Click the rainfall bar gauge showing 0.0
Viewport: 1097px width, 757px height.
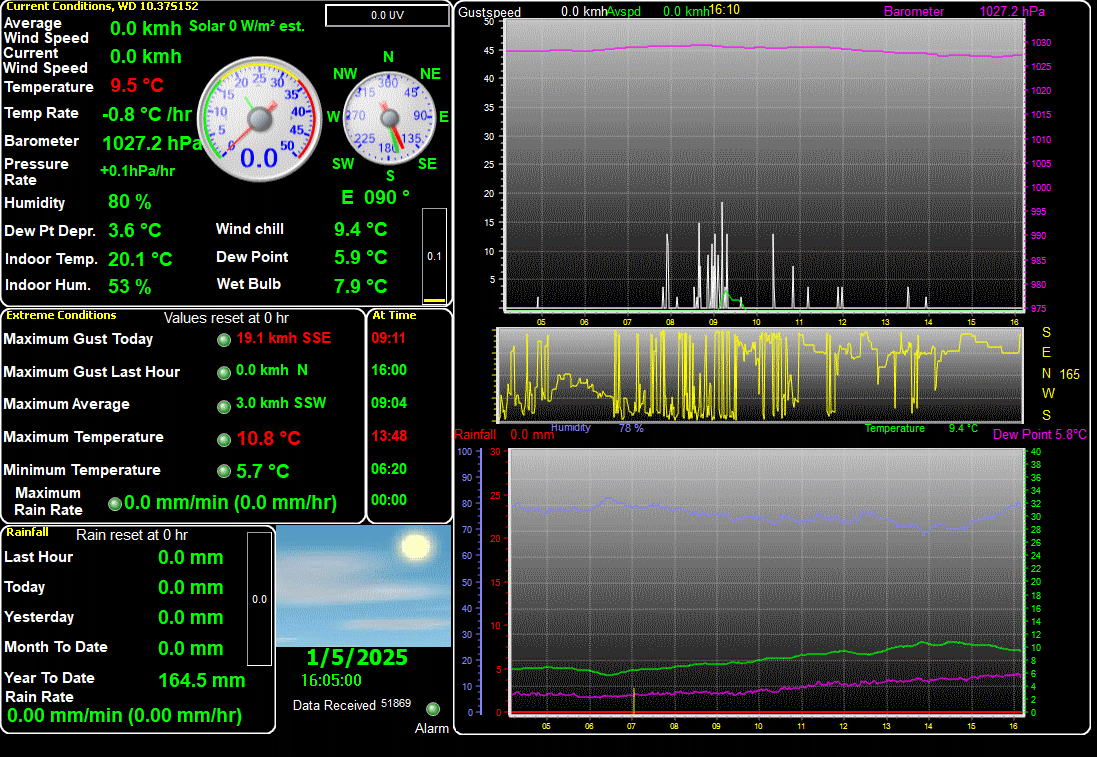coord(260,599)
